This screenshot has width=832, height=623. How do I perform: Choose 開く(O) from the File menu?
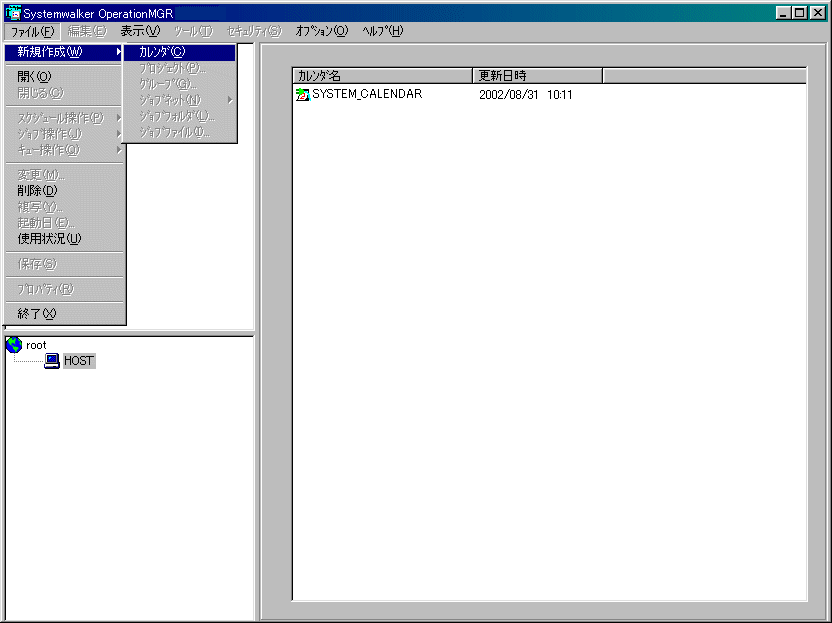(65, 76)
